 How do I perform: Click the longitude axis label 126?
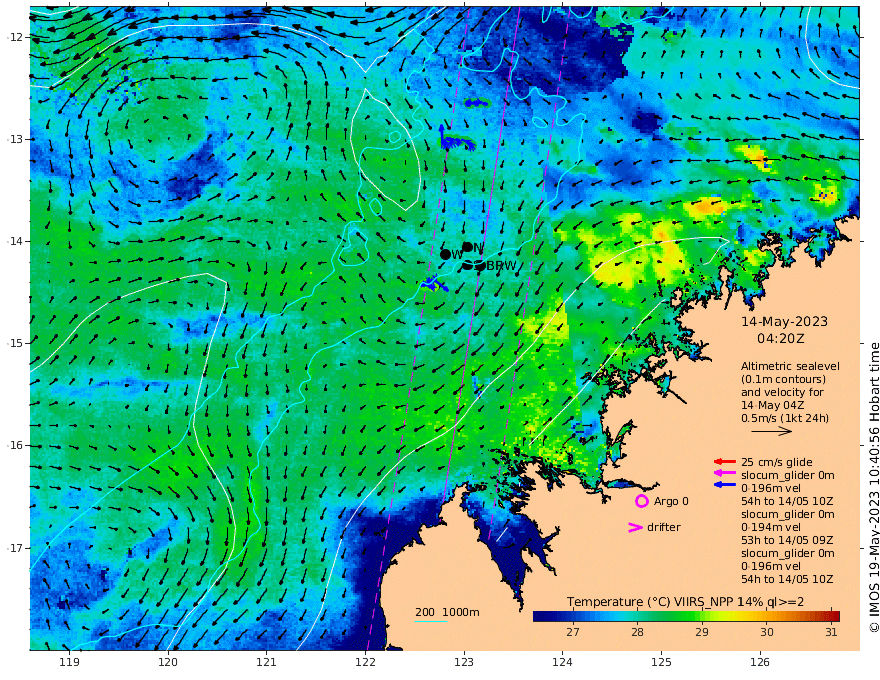[760, 662]
